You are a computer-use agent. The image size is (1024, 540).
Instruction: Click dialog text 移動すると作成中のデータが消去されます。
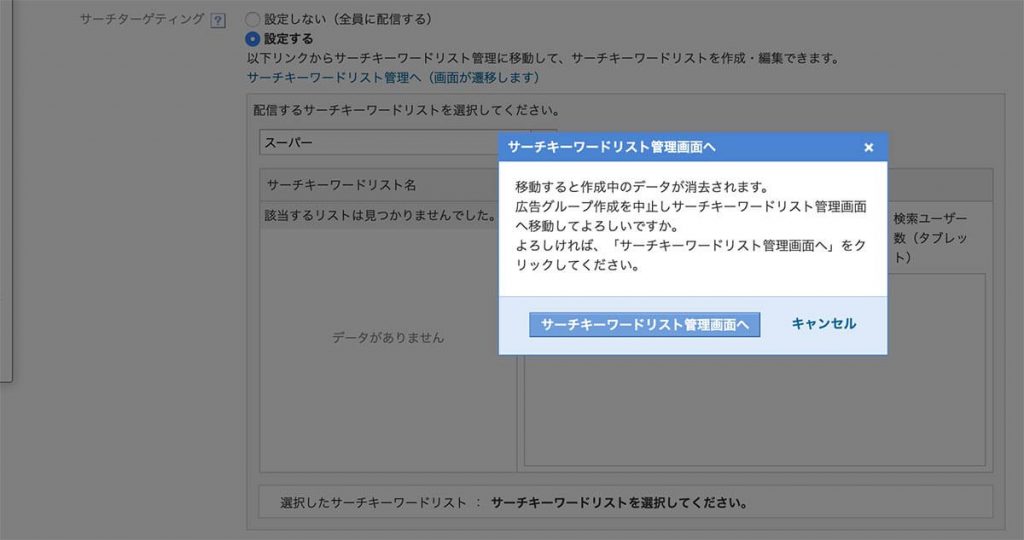(643, 187)
